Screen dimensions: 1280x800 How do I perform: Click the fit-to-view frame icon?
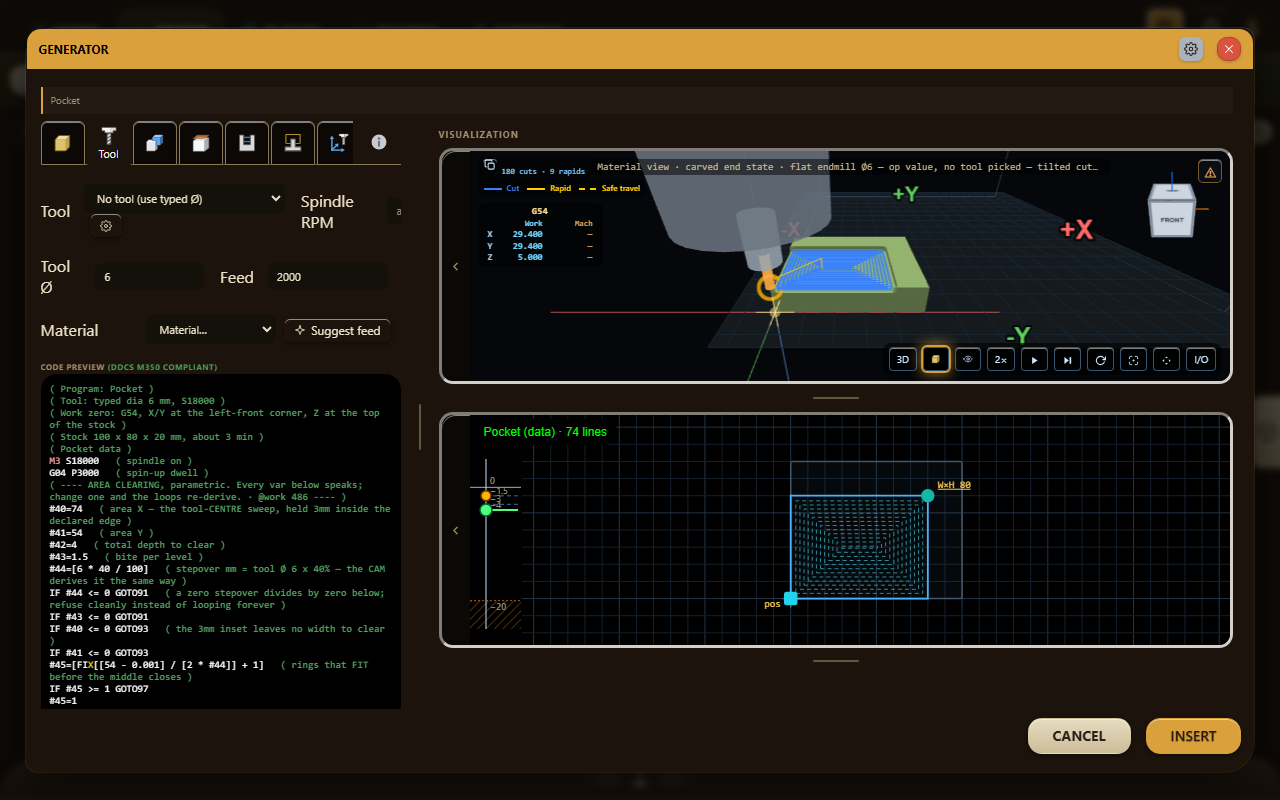coord(1133,359)
